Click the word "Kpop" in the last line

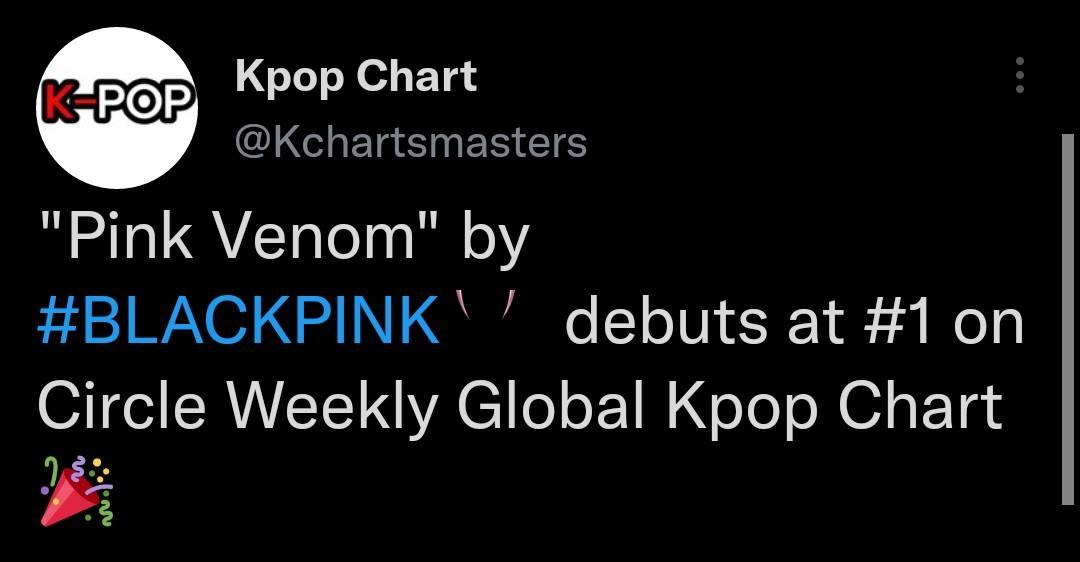(x=741, y=409)
